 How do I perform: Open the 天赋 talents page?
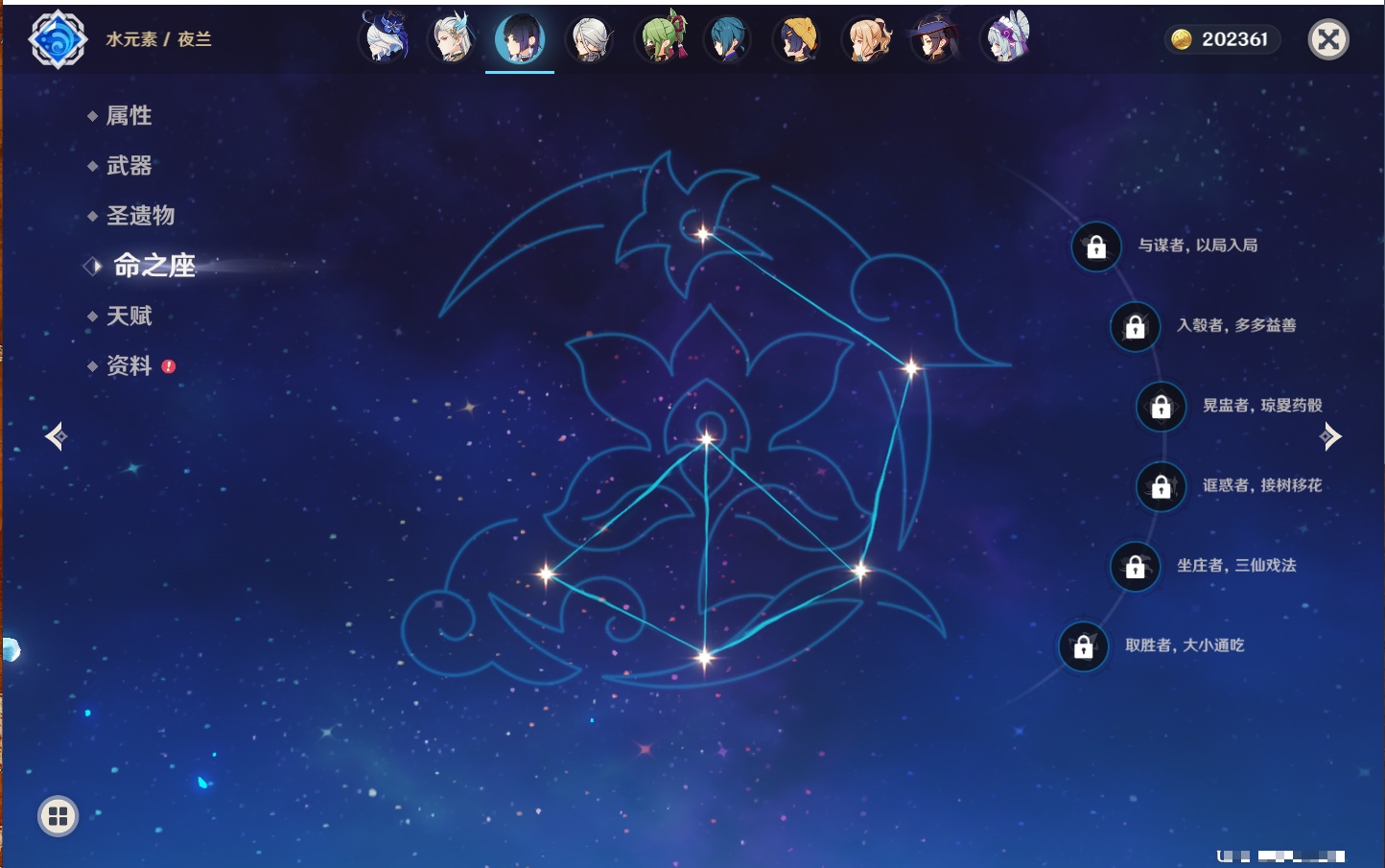(129, 316)
